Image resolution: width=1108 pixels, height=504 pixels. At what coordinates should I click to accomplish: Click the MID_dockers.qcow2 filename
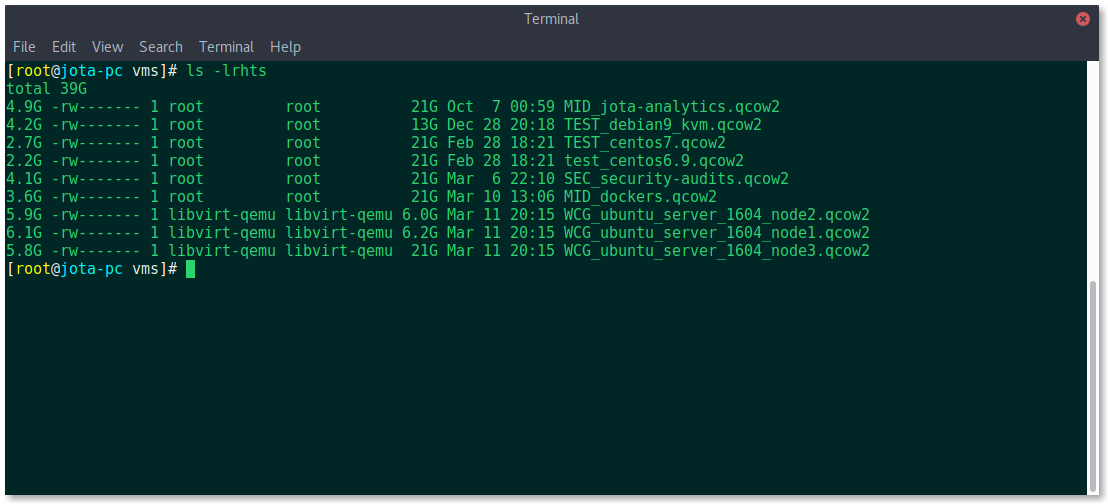[x=640, y=197]
